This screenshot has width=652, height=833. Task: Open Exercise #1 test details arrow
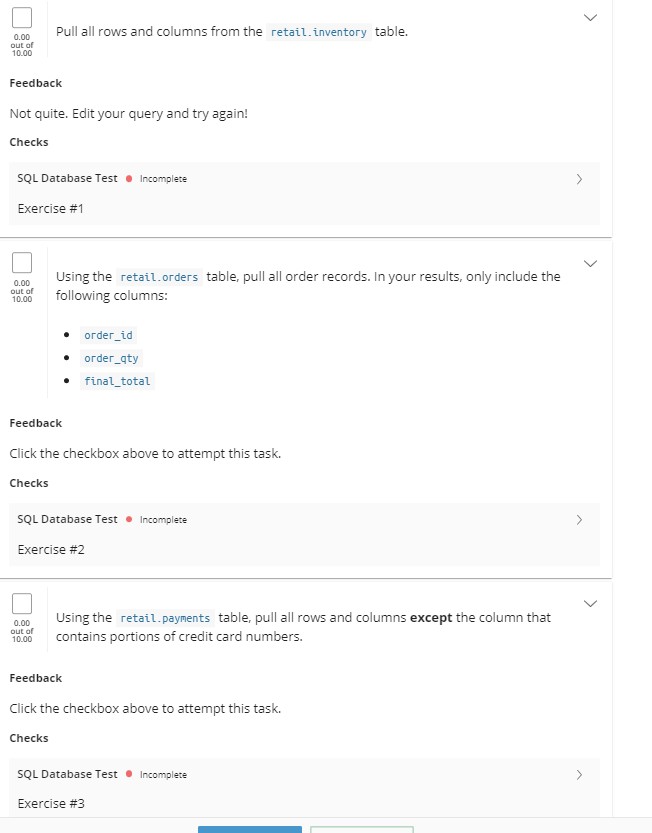click(x=579, y=179)
